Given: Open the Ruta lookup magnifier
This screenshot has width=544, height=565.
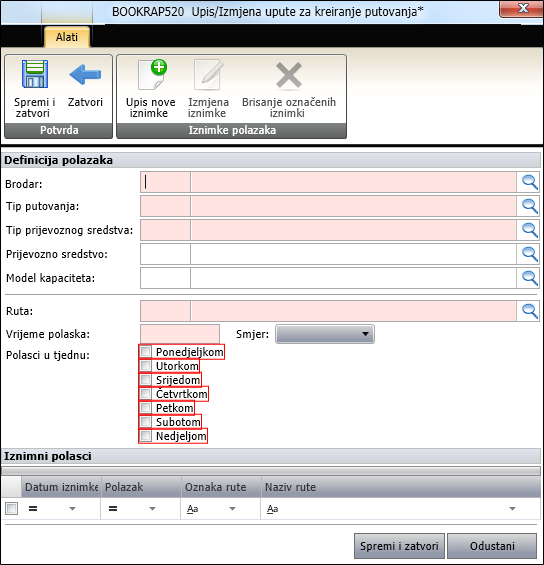Looking at the screenshot, I should pos(529,311).
